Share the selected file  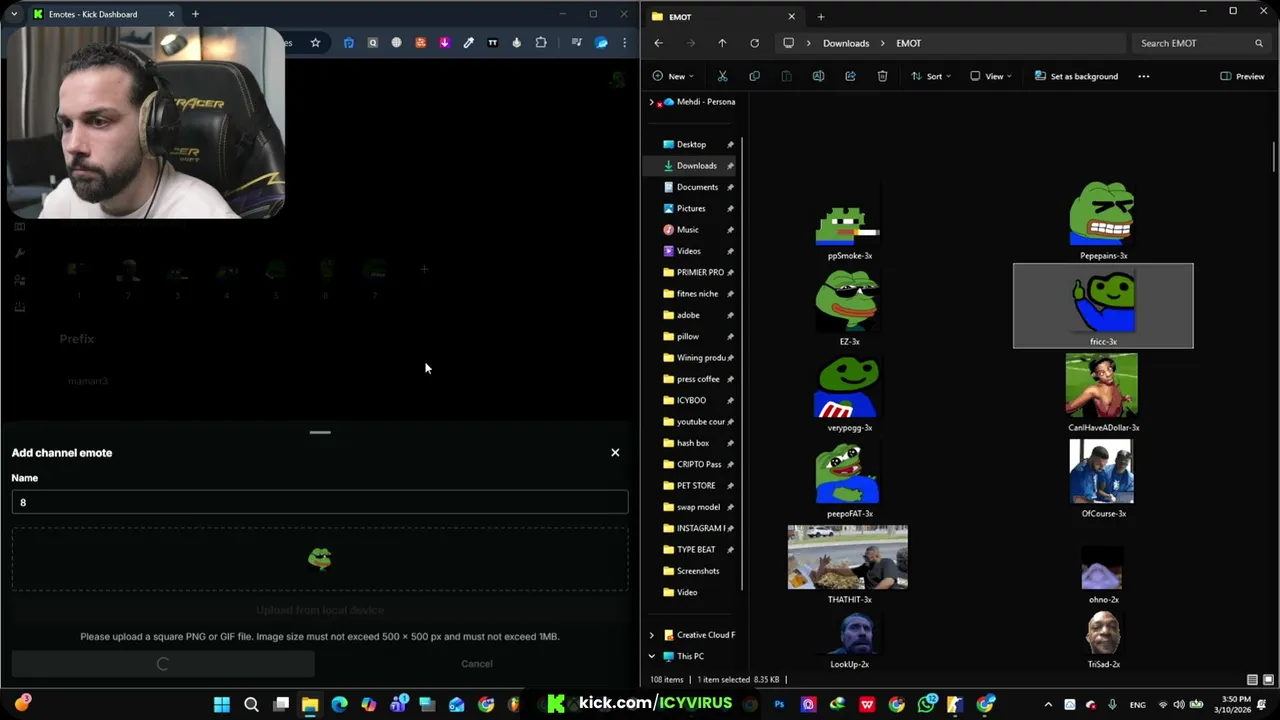click(x=850, y=76)
